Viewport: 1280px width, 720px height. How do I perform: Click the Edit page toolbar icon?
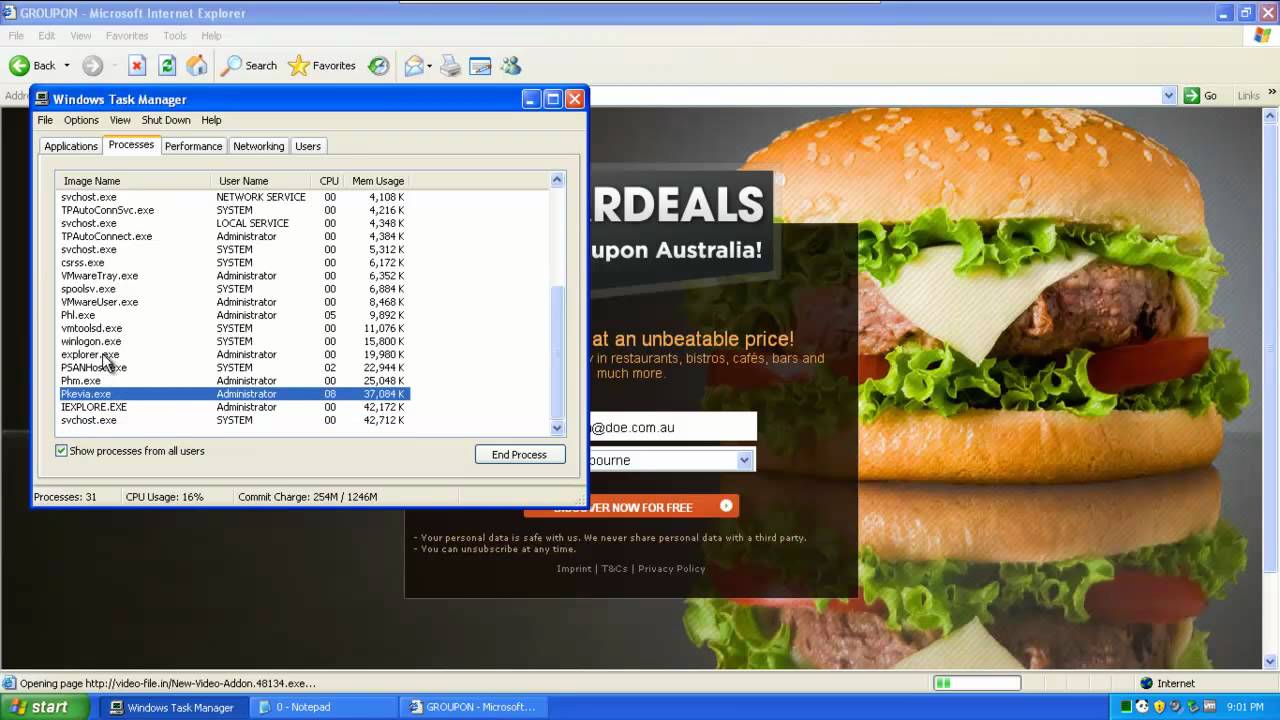481,66
